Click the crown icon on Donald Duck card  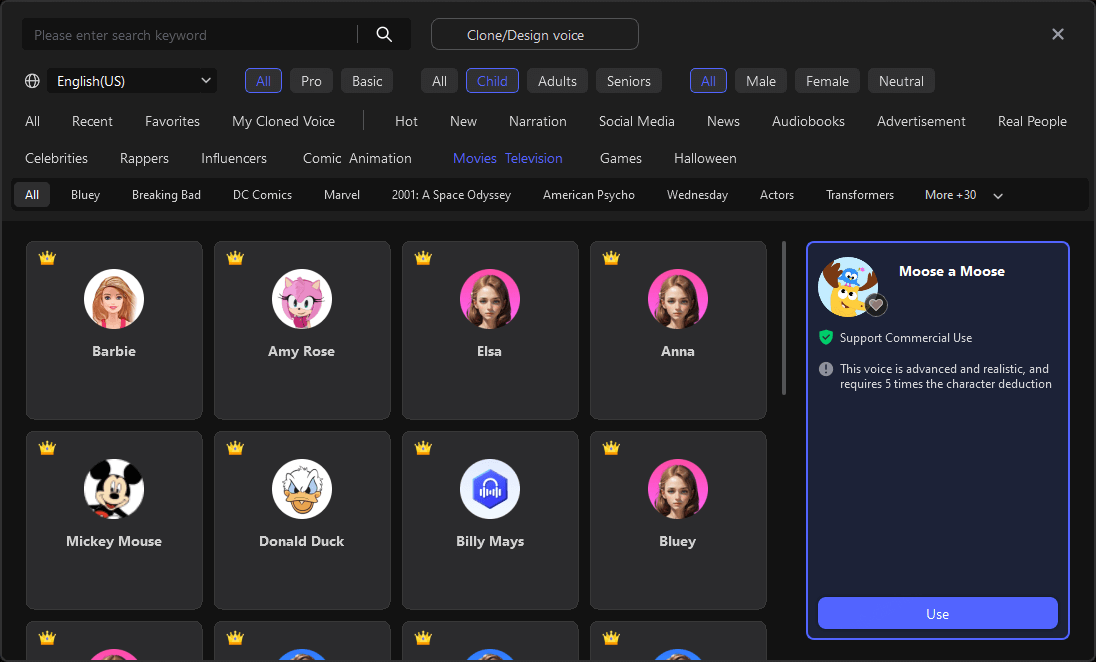[x=235, y=448]
